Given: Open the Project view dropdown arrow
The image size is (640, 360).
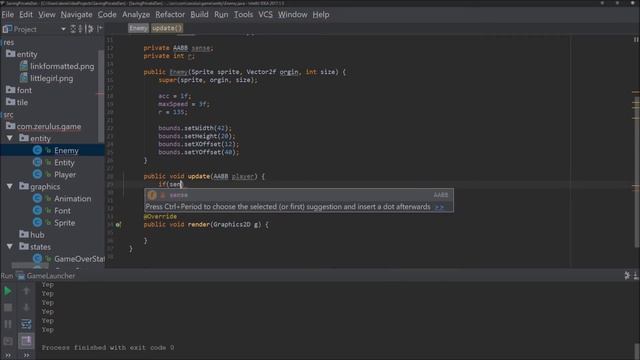Looking at the screenshot, I should pos(63,29).
